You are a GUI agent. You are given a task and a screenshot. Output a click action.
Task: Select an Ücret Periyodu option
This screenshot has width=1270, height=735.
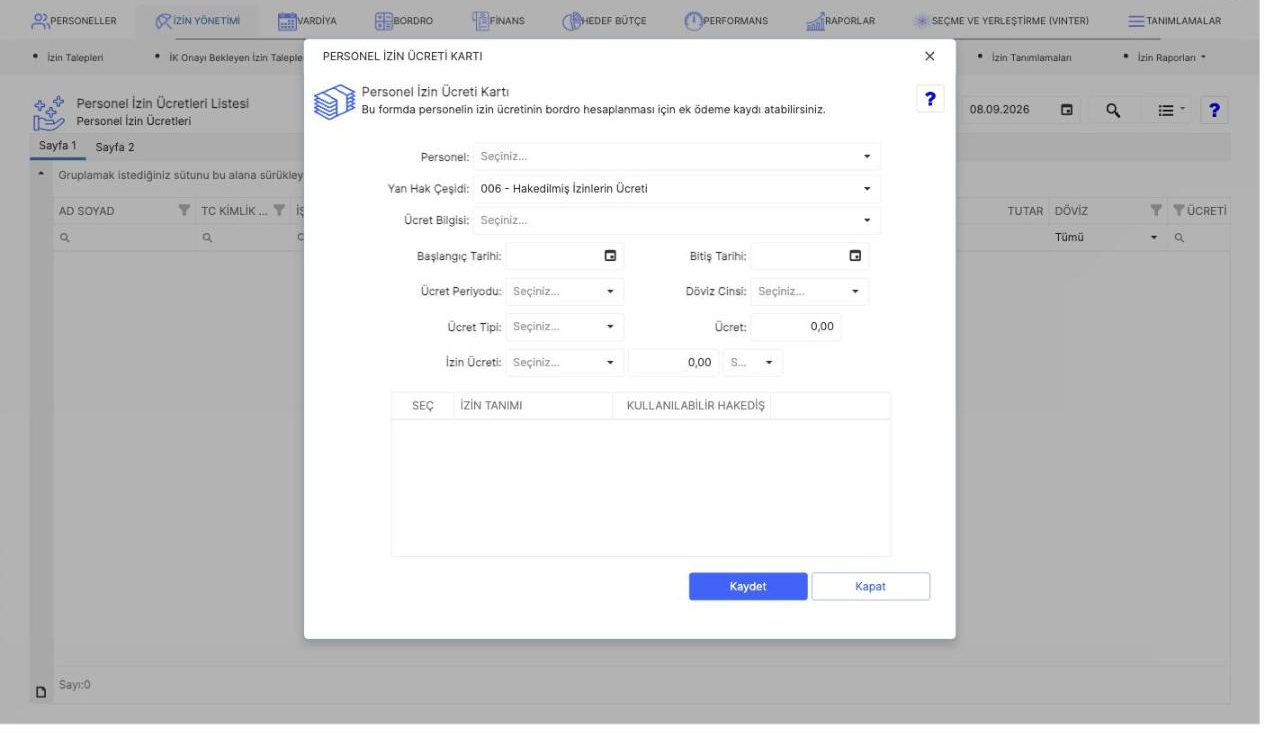(565, 292)
